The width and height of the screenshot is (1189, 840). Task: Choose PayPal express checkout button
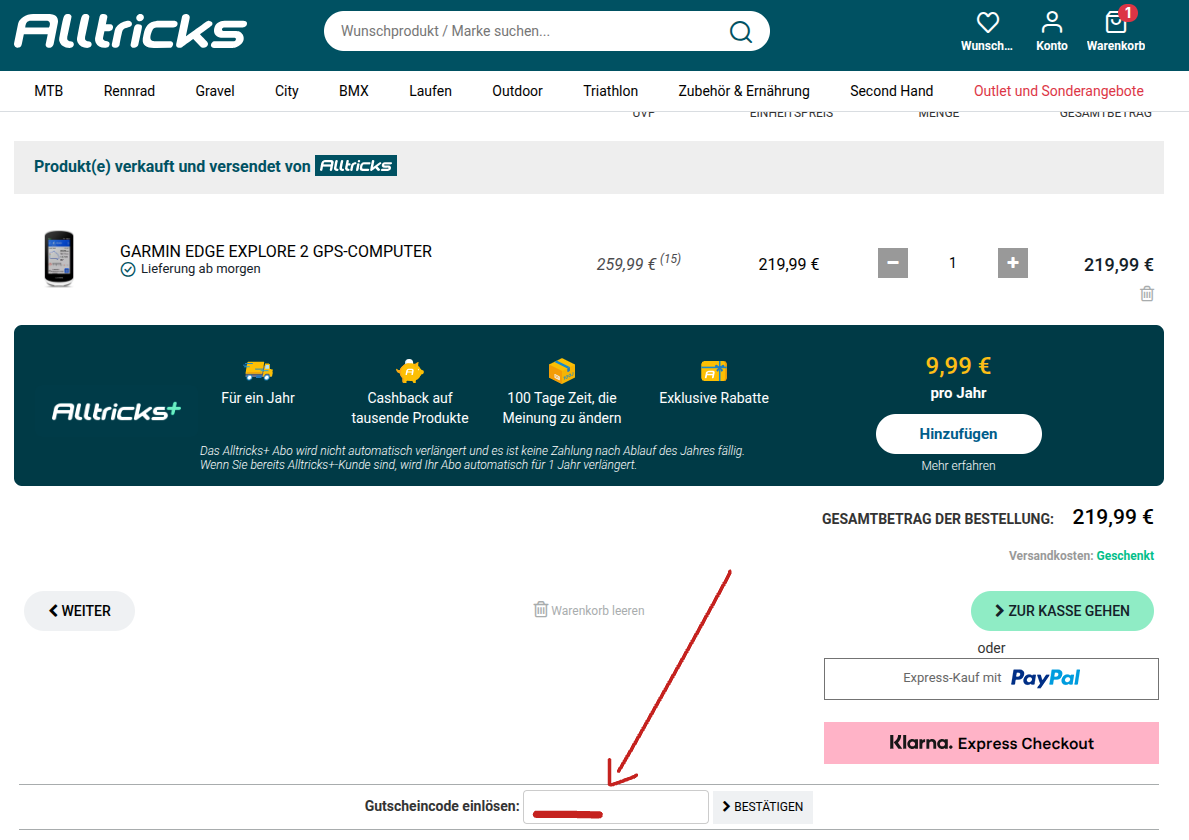click(990, 678)
